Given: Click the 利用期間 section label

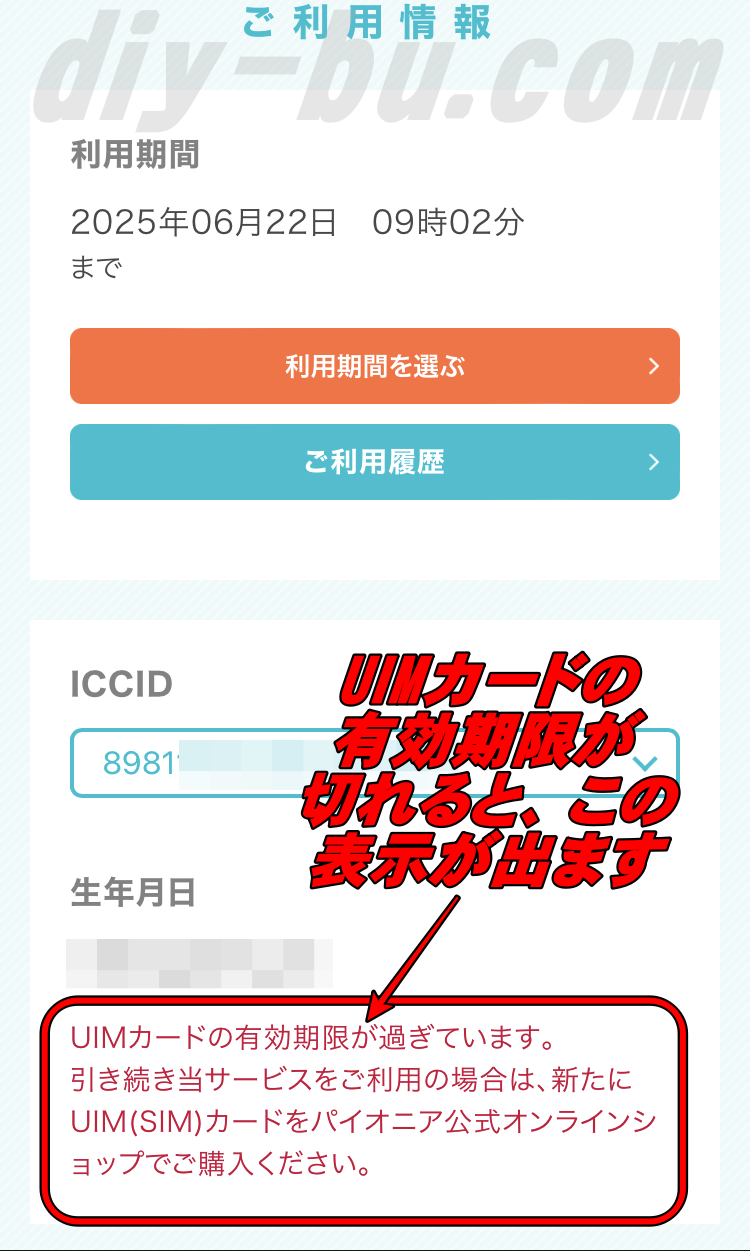Looking at the screenshot, I should [135, 155].
